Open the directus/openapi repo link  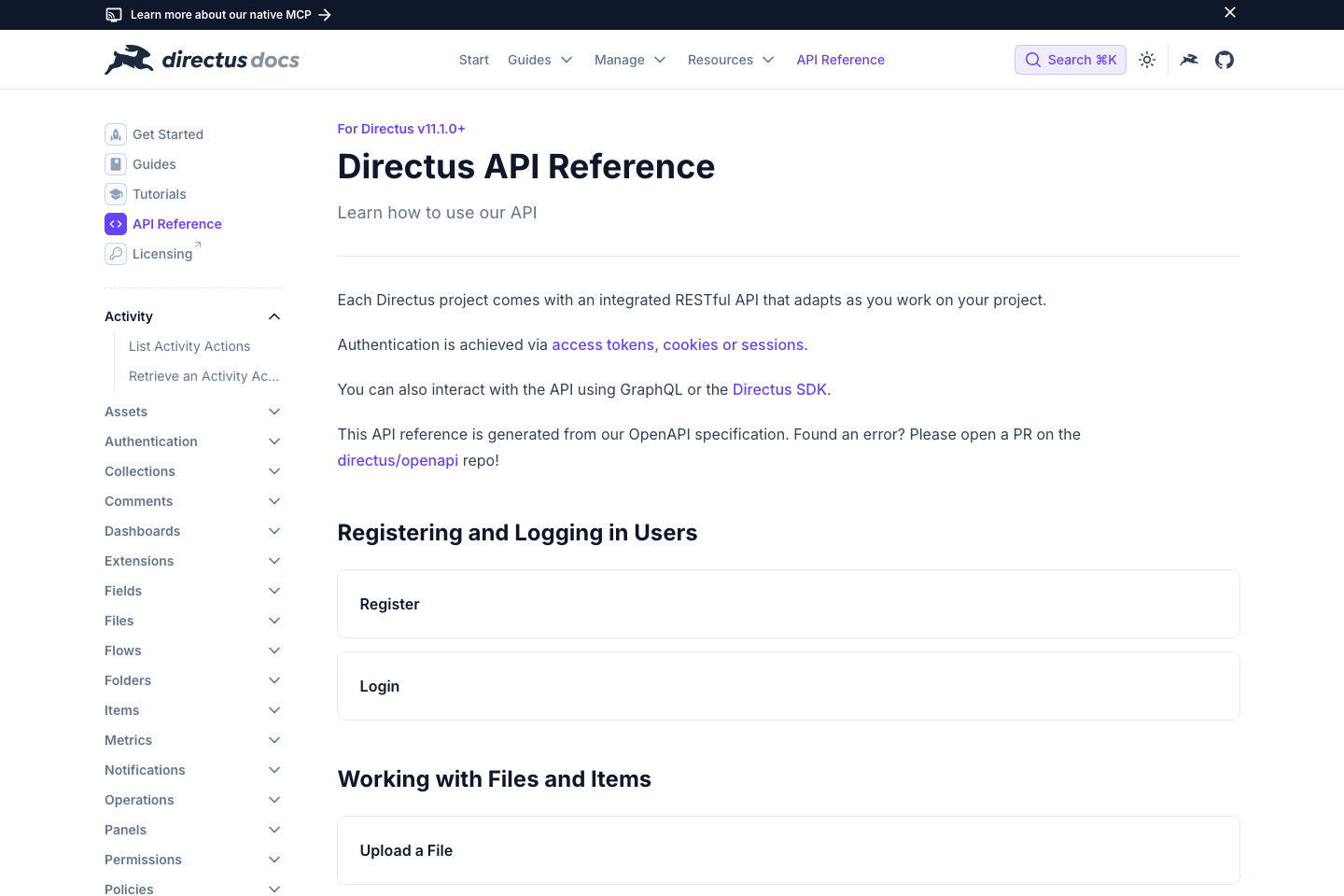pyautogui.click(x=398, y=460)
